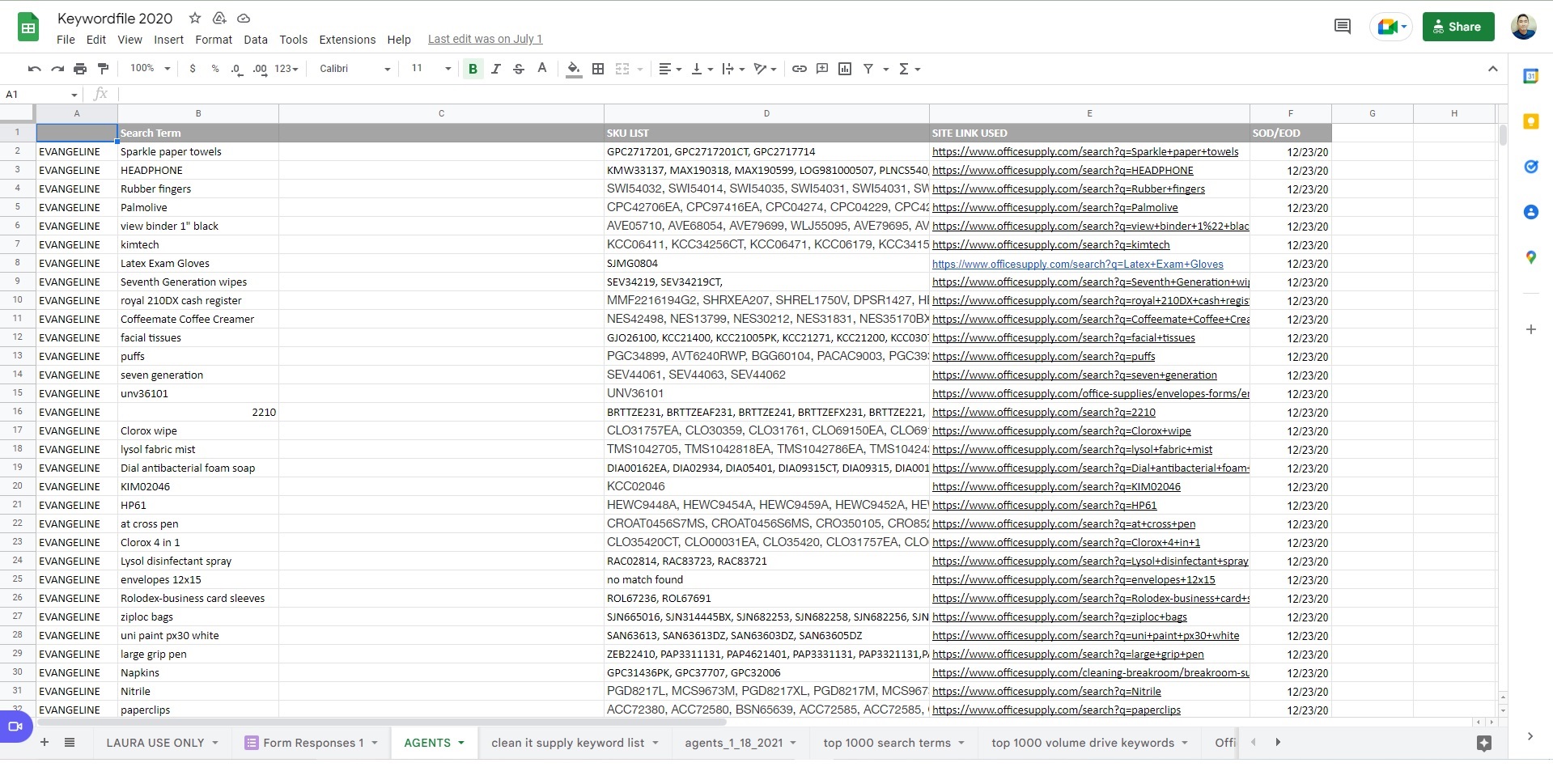1553x784 pixels.
Task: Format selection as percent
Action: click(x=215, y=69)
